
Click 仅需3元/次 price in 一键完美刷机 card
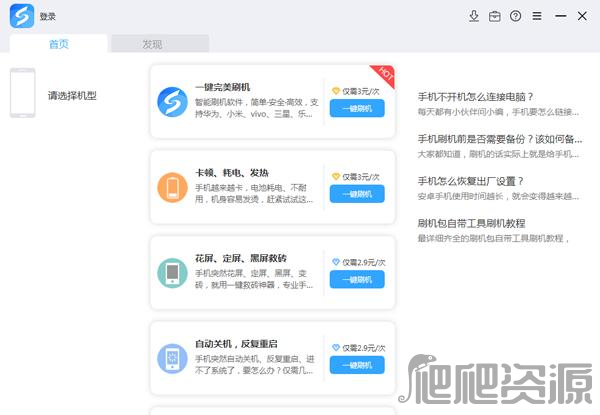click(361, 91)
